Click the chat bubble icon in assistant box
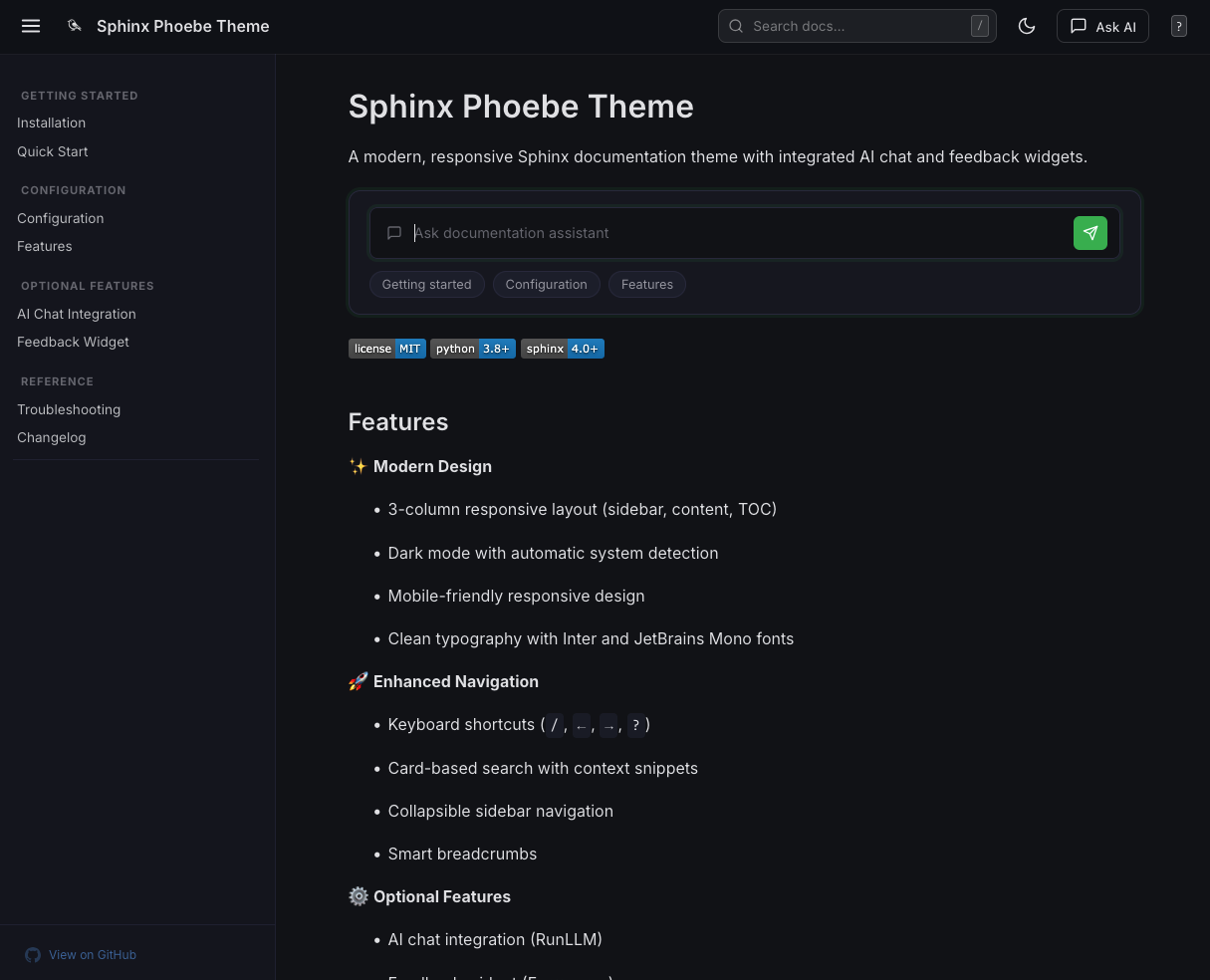This screenshot has height=980, width=1210. point(394,233)
